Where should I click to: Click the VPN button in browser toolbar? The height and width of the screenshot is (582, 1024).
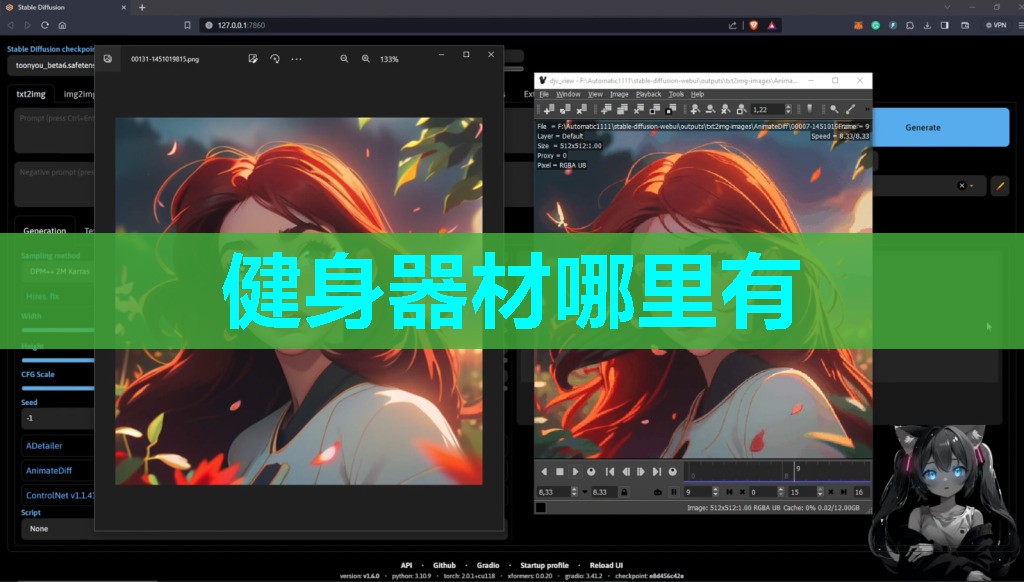point(996,25)
